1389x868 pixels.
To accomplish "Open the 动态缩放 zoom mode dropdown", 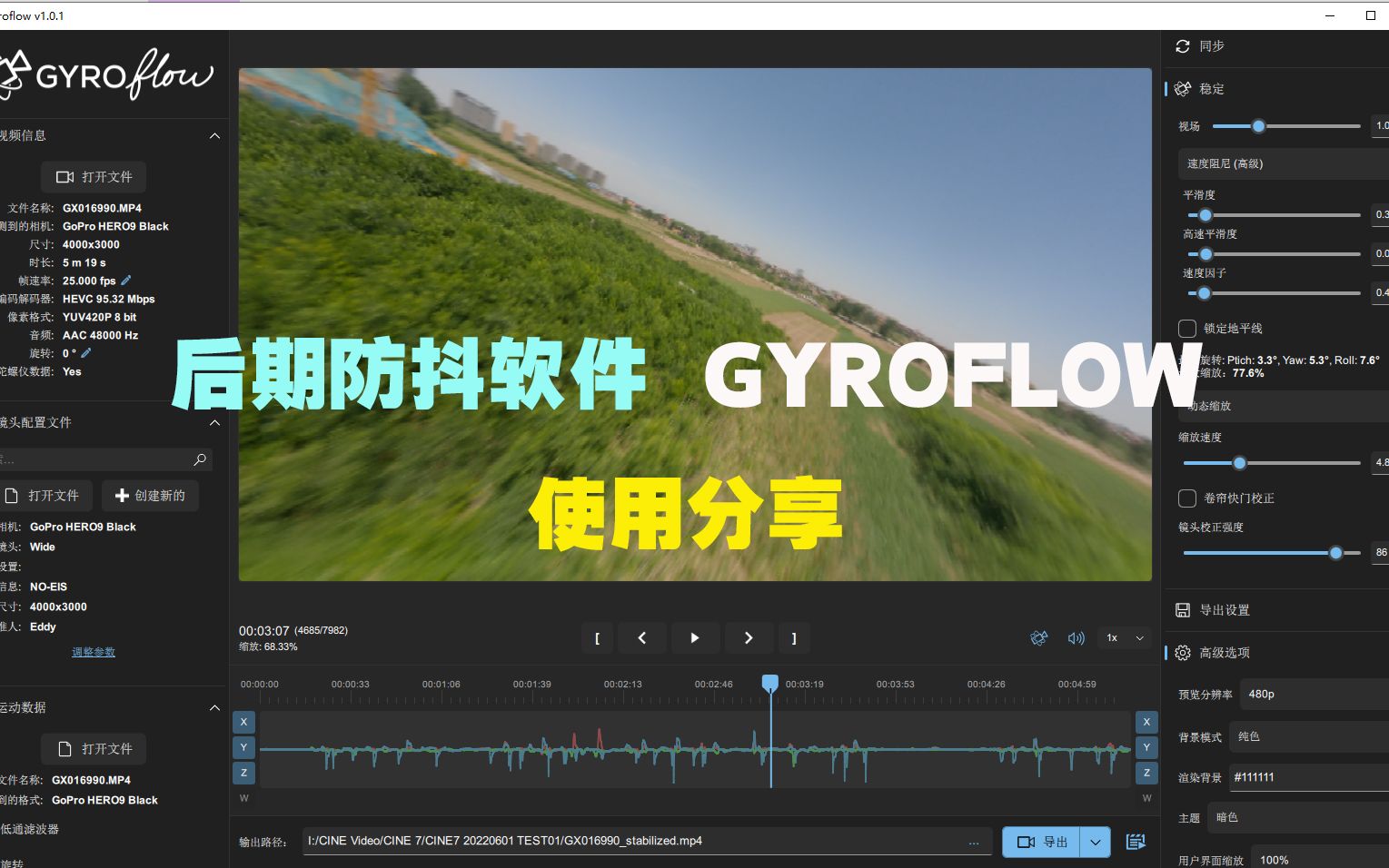I will (x=1284, y=406).
